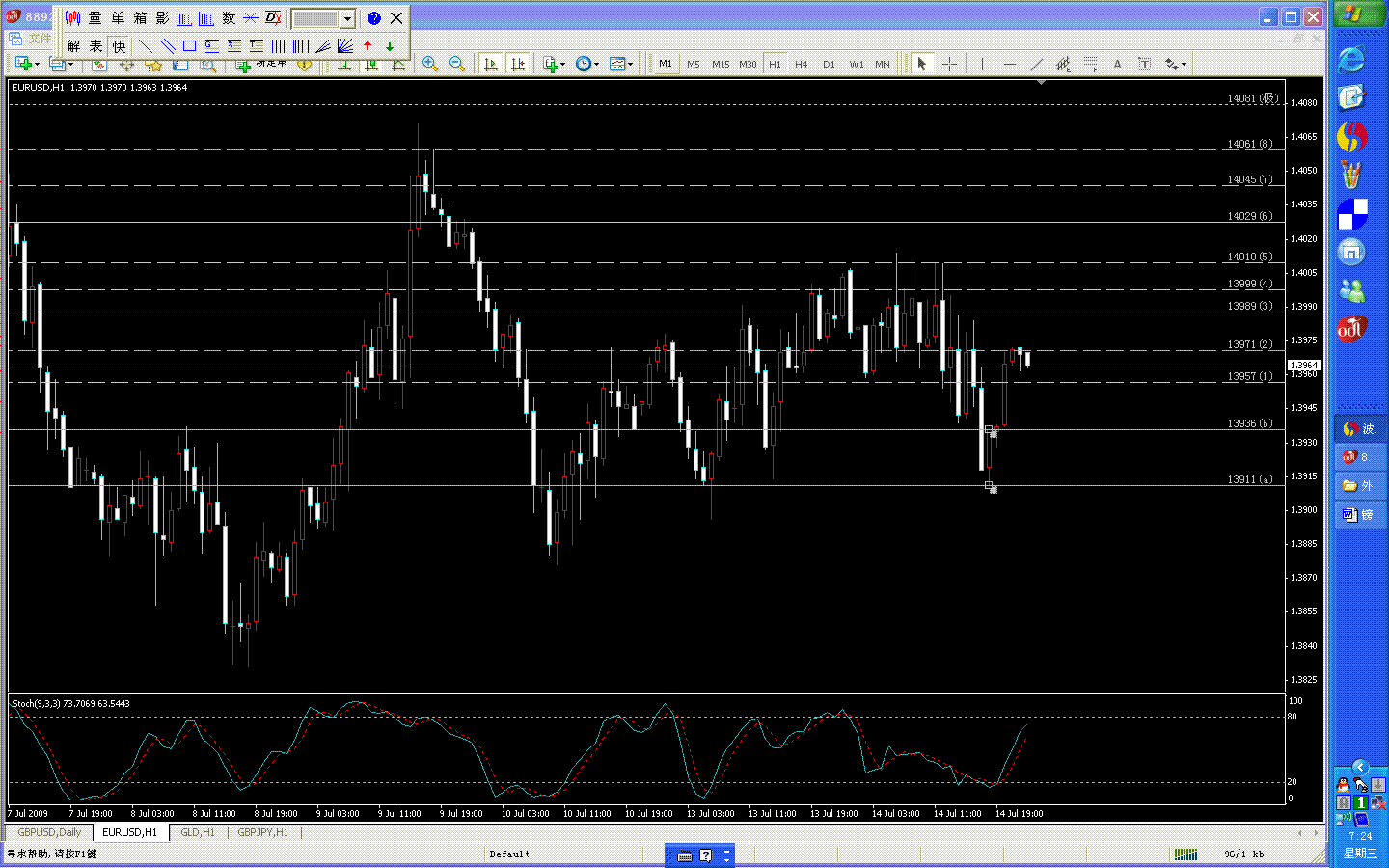This screenshot has height=868, width=1389.
Task: Select the parallel lines tool in the floating toolbar
Action: click(168, 45)
